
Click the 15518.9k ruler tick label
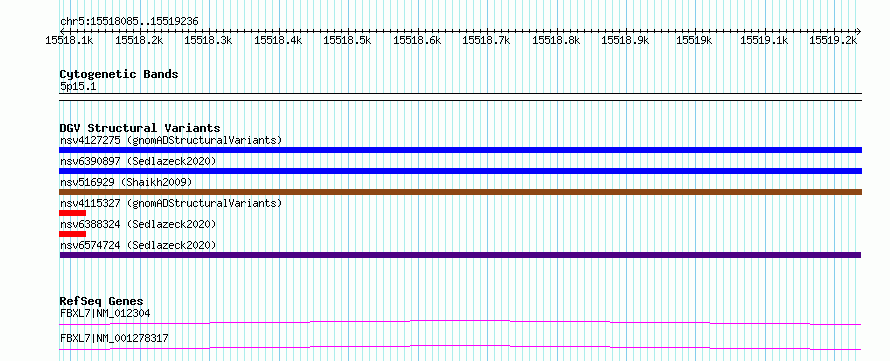[x=625, y=40]
